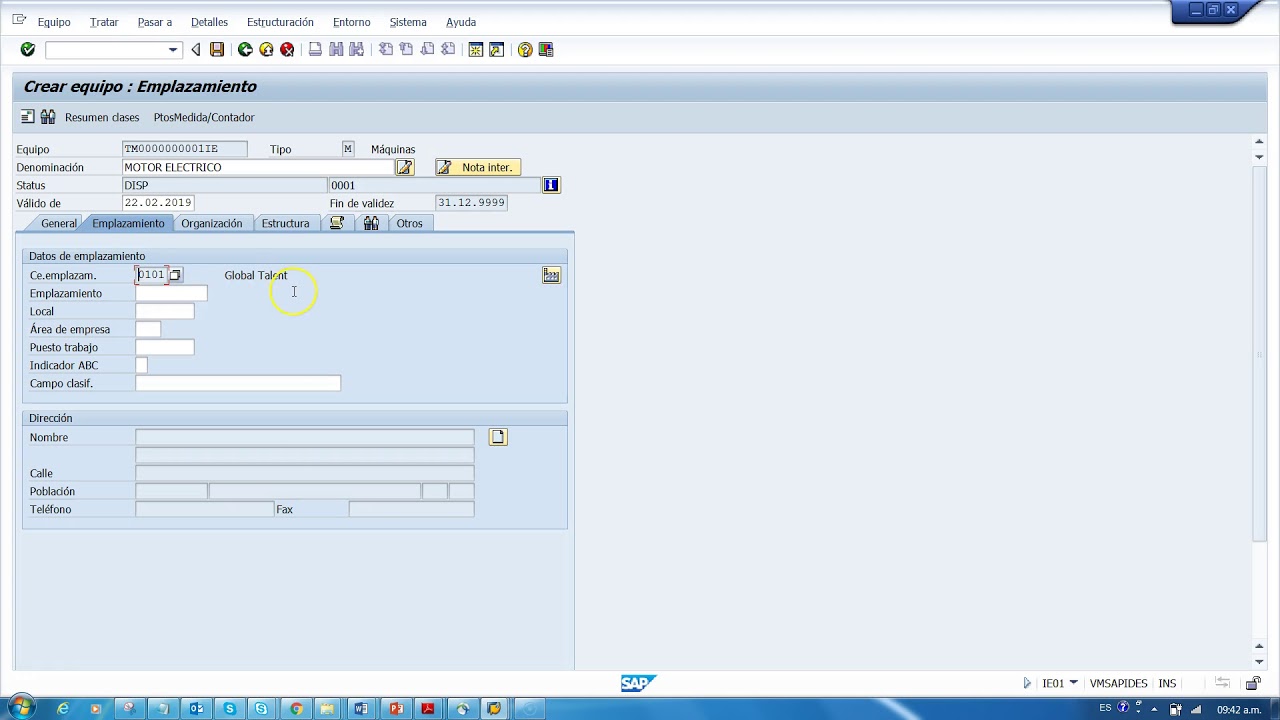The image size is (1280, 720).
Task: Click the Print icon
Action: point(315,50)
